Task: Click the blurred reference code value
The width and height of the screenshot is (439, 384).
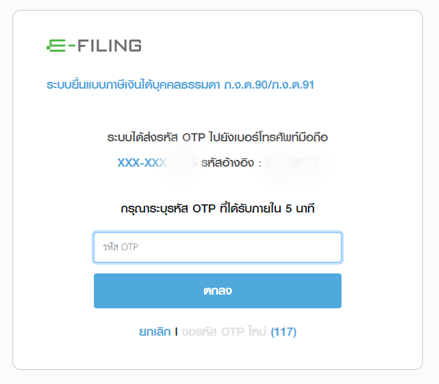Action: pos(293,163)
